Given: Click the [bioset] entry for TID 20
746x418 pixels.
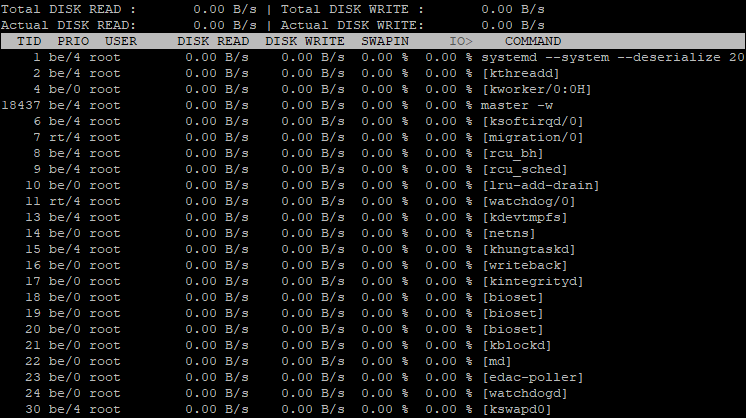Looking at the screenshot, I should 512,330.
